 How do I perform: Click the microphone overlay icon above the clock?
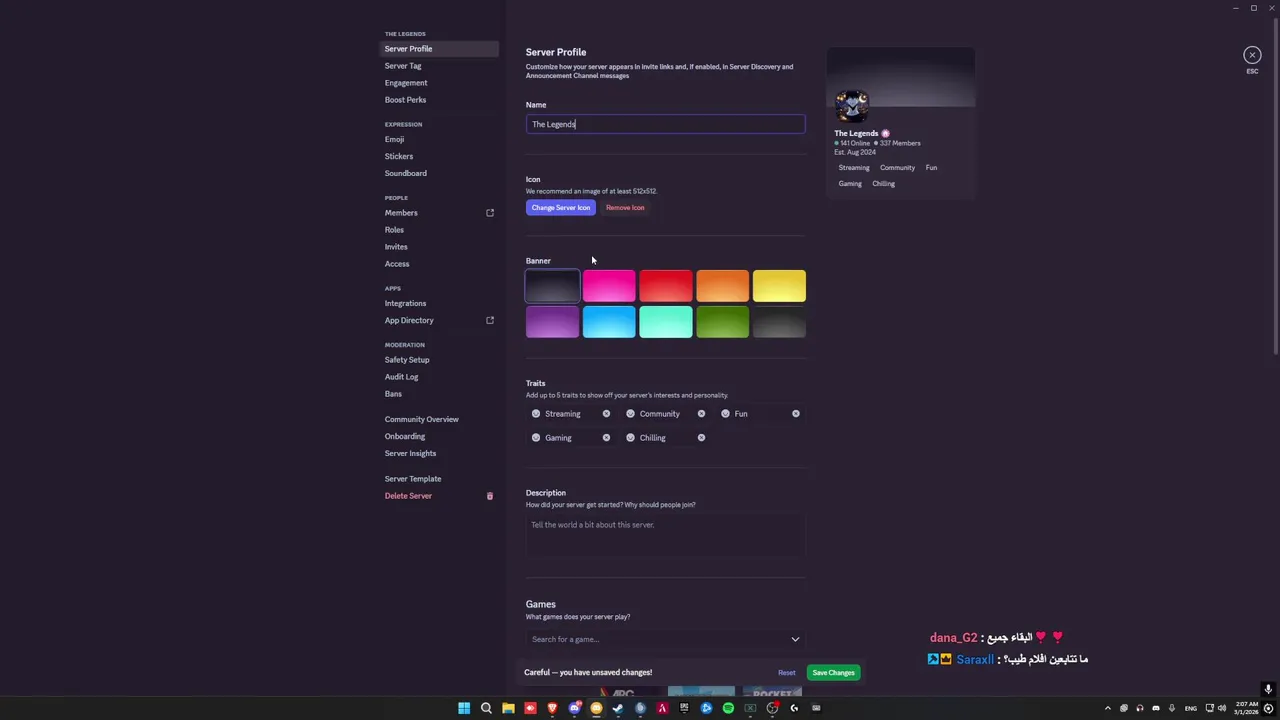tap(1268, 689)
